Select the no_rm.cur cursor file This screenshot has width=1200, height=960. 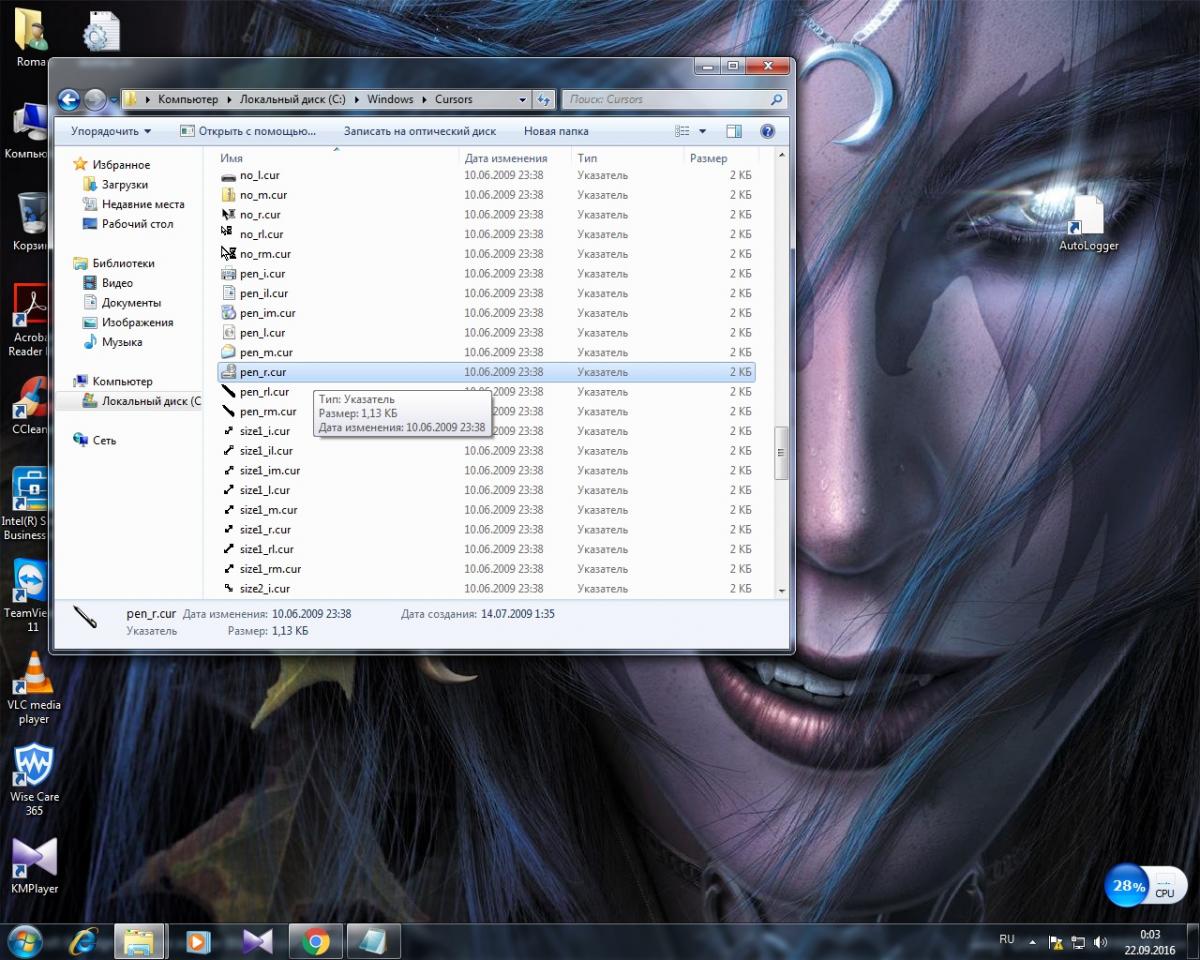click(x=265, y=254)
